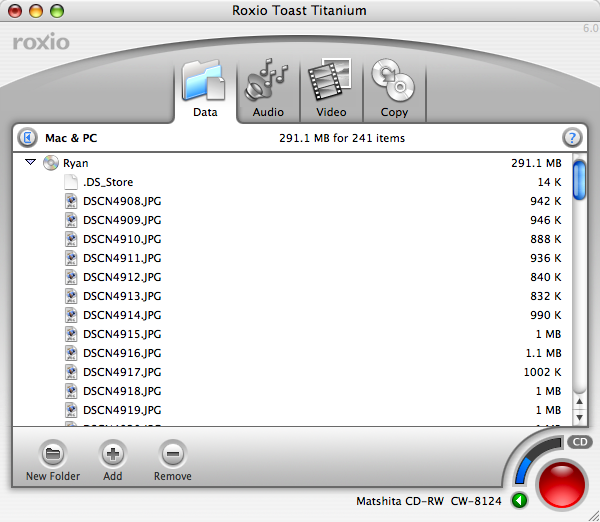Image resolution: width=600 pixels, height=522 pixels.
Task: Click the 1.1 MB size value
Action: (543, 354)
